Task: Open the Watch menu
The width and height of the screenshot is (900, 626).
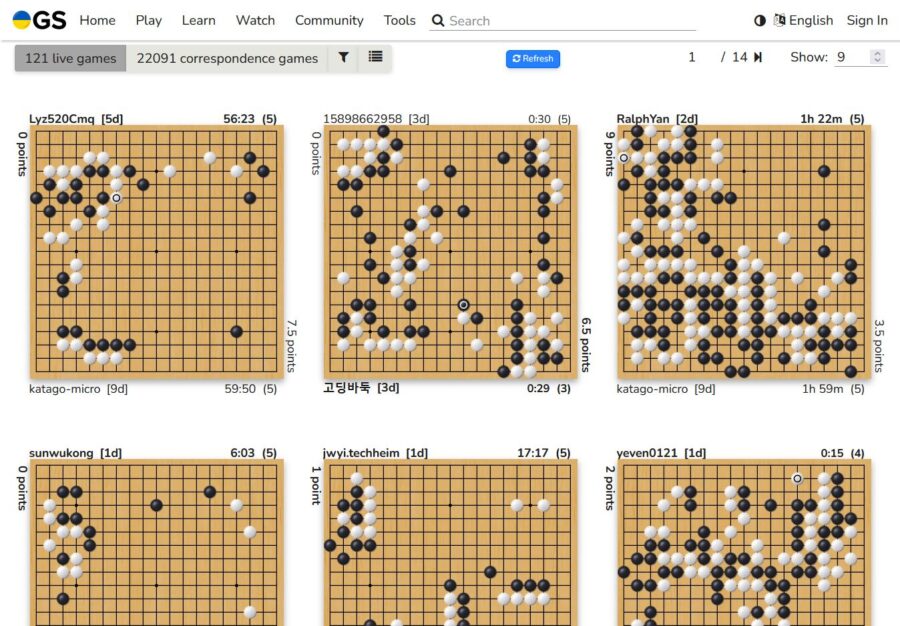Action: pyautogui.click(x=255, y=20)
